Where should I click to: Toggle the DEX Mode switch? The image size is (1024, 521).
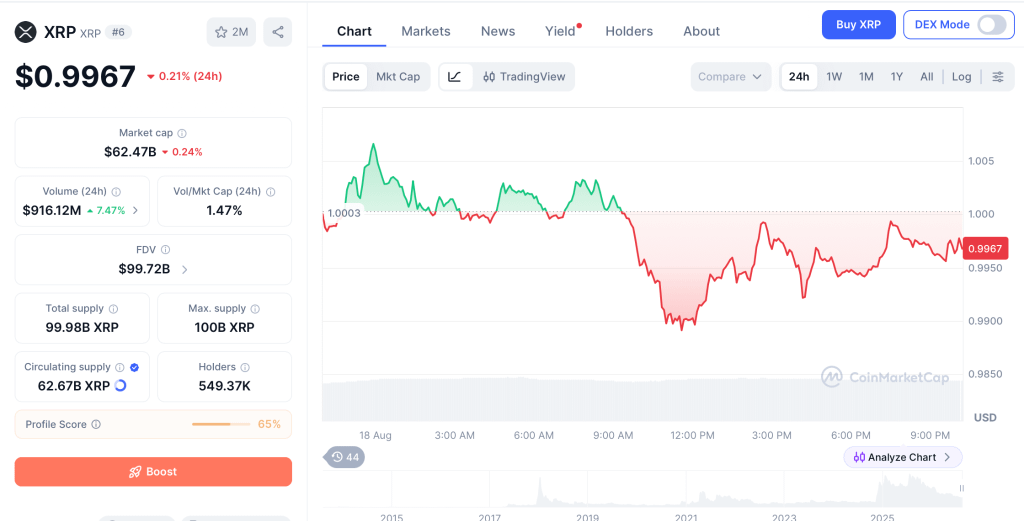click(x=991, y=25)
